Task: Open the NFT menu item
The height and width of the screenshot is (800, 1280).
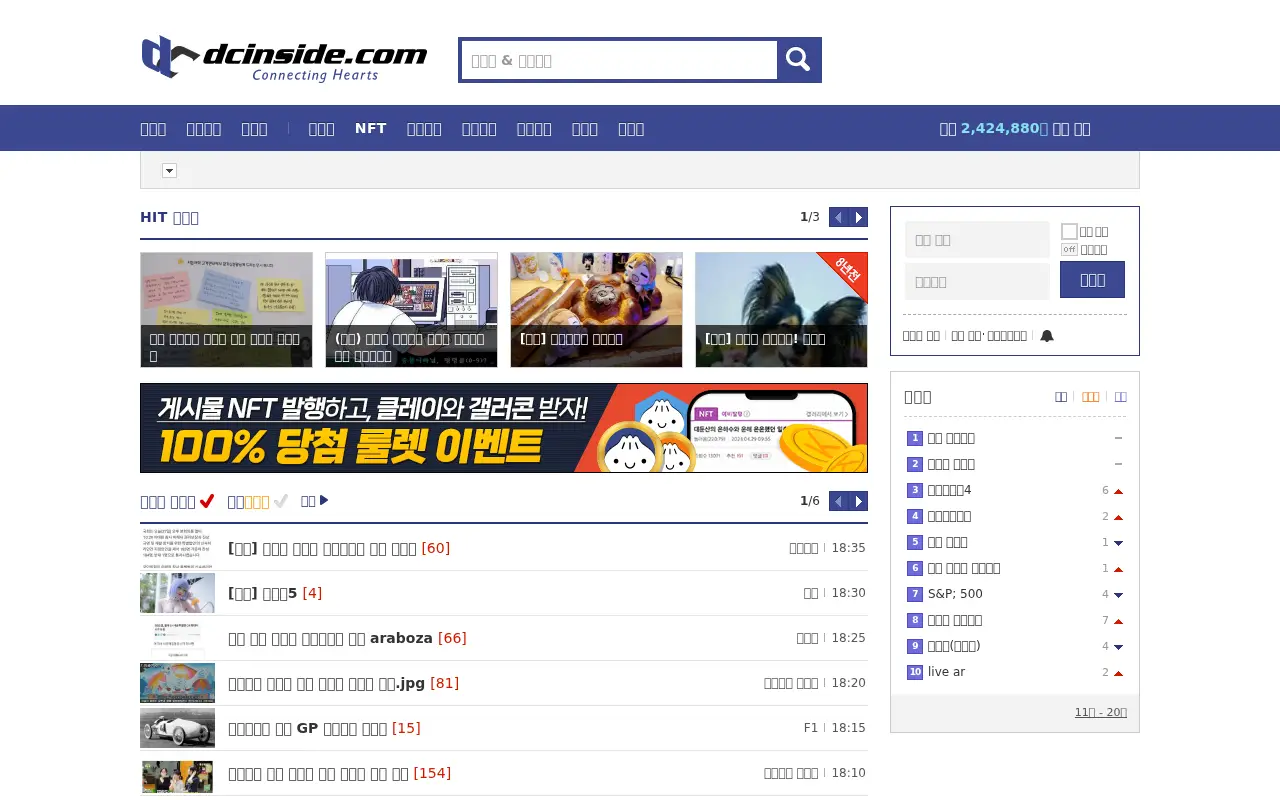Action: click(x=370, y=128)
